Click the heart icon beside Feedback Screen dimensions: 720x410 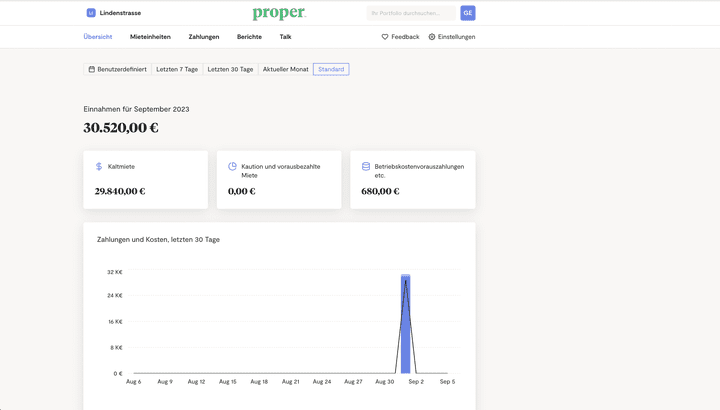(x=385, y=37)
